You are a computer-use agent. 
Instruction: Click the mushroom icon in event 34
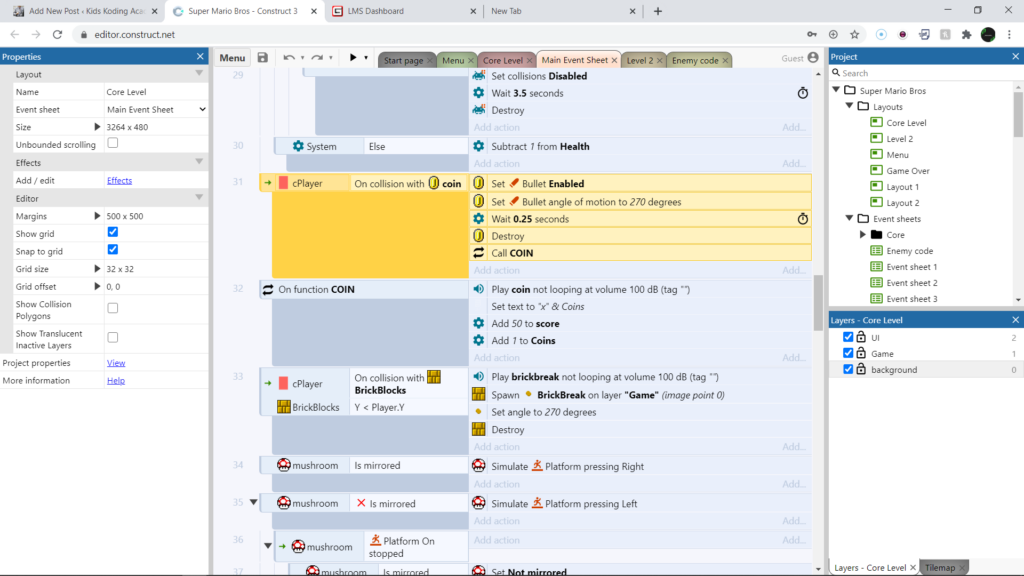point(283,465)
